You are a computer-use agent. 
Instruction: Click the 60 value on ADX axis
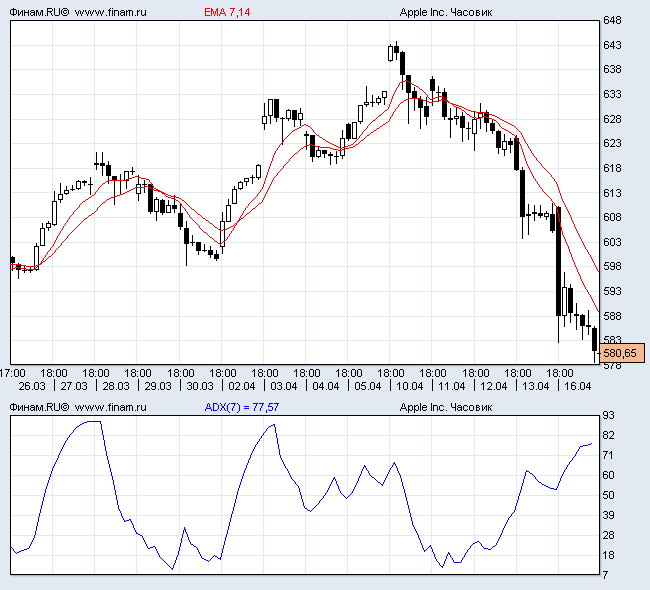coord(609,475)
